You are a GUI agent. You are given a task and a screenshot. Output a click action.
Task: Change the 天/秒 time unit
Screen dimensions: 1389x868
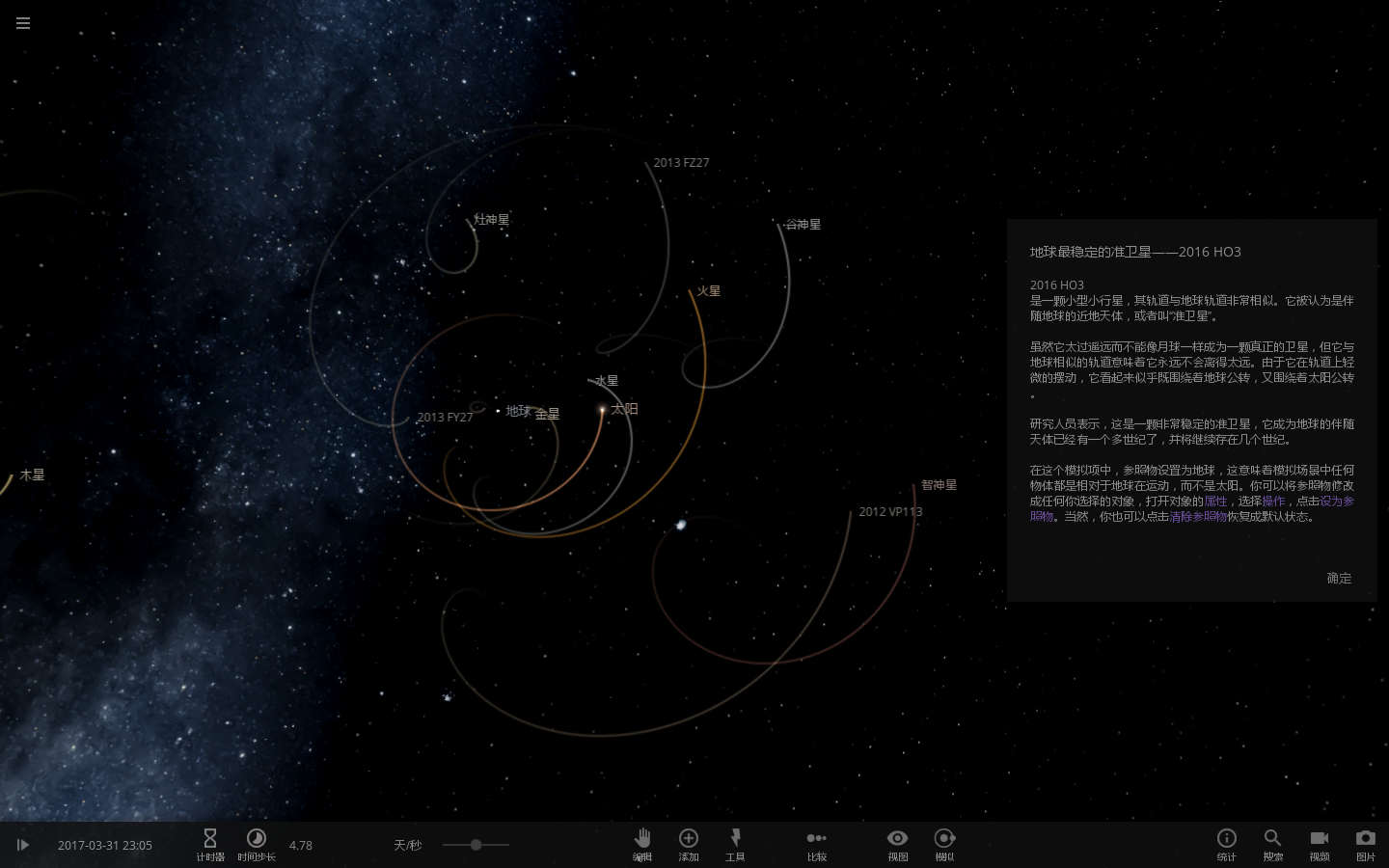(408, 846)
